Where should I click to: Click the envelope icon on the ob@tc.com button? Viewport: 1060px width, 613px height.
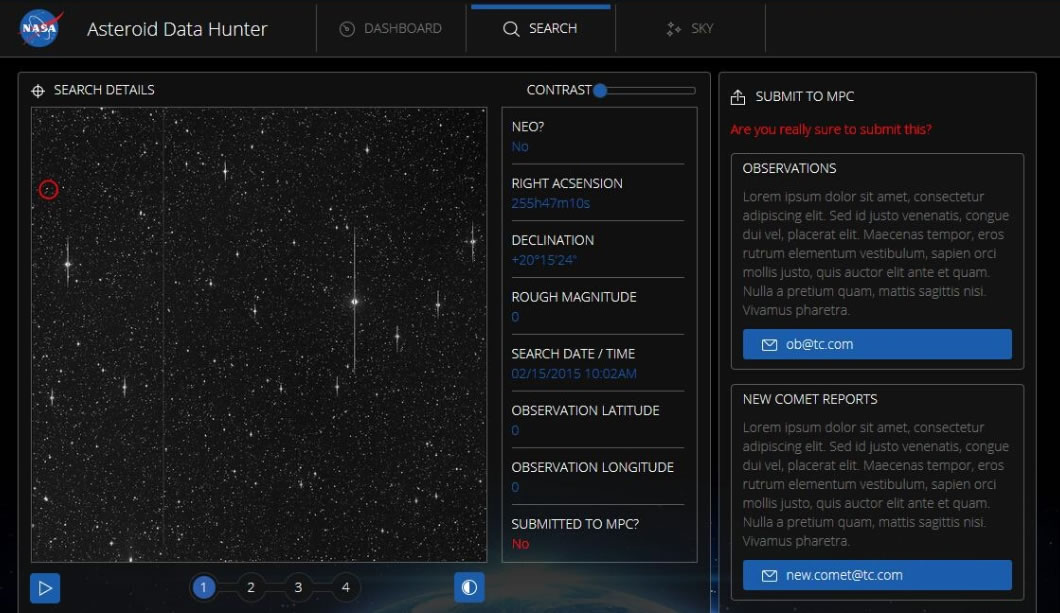click(x=768, y=343)
